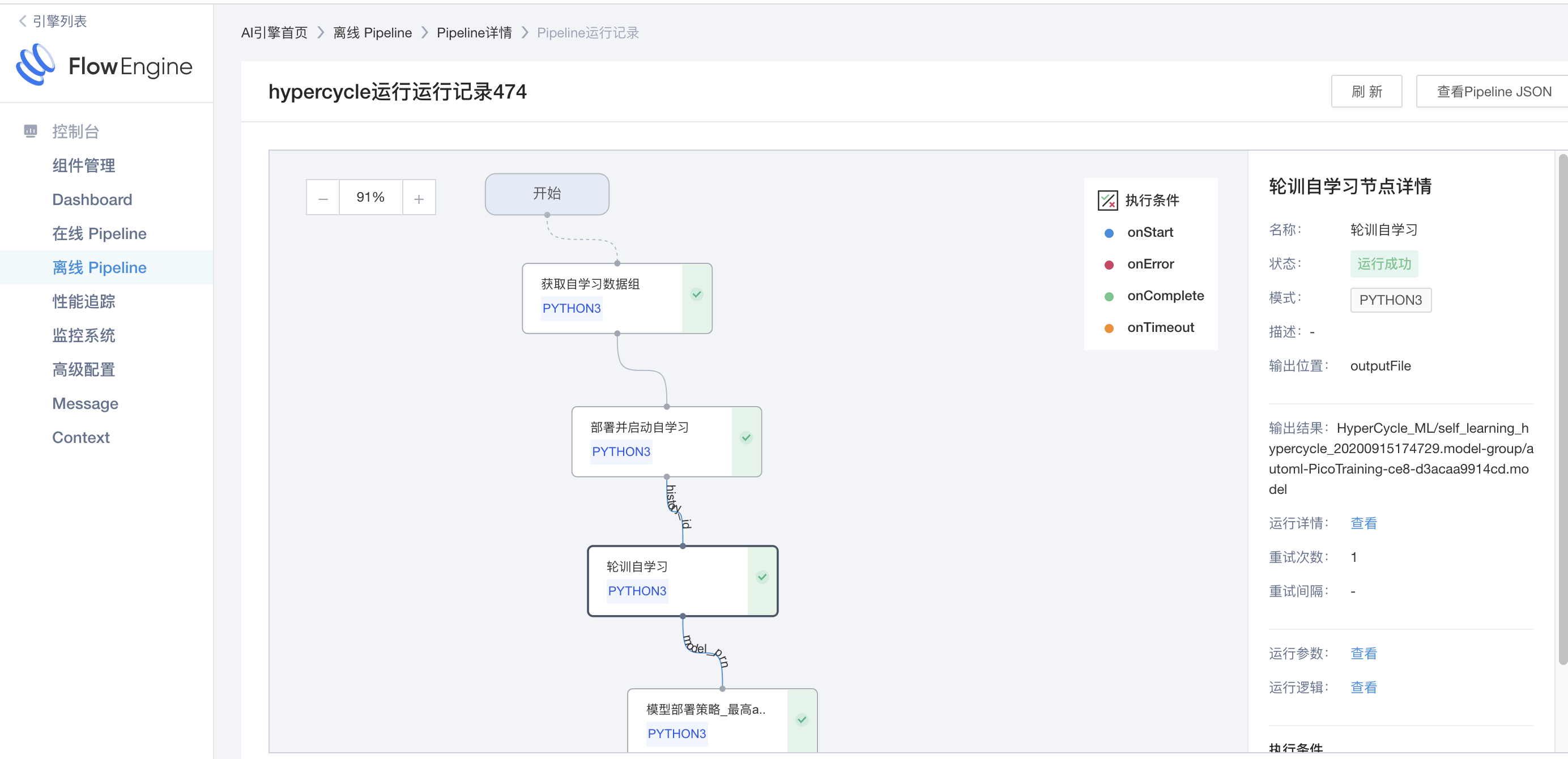Select the 模型部署策略_最高a.. node
Image resolution: width=1568 pixels, height=759 pixels.
(722, 720)
